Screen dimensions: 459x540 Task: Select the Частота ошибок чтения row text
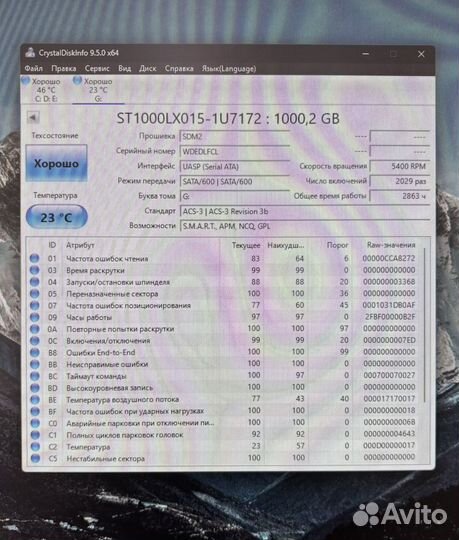[107, 259]
